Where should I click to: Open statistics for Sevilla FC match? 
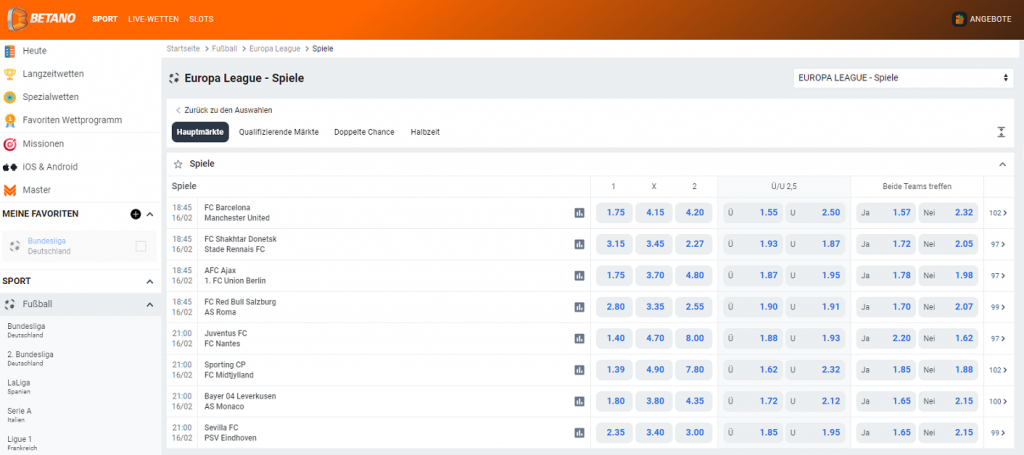tap(579, 432)
